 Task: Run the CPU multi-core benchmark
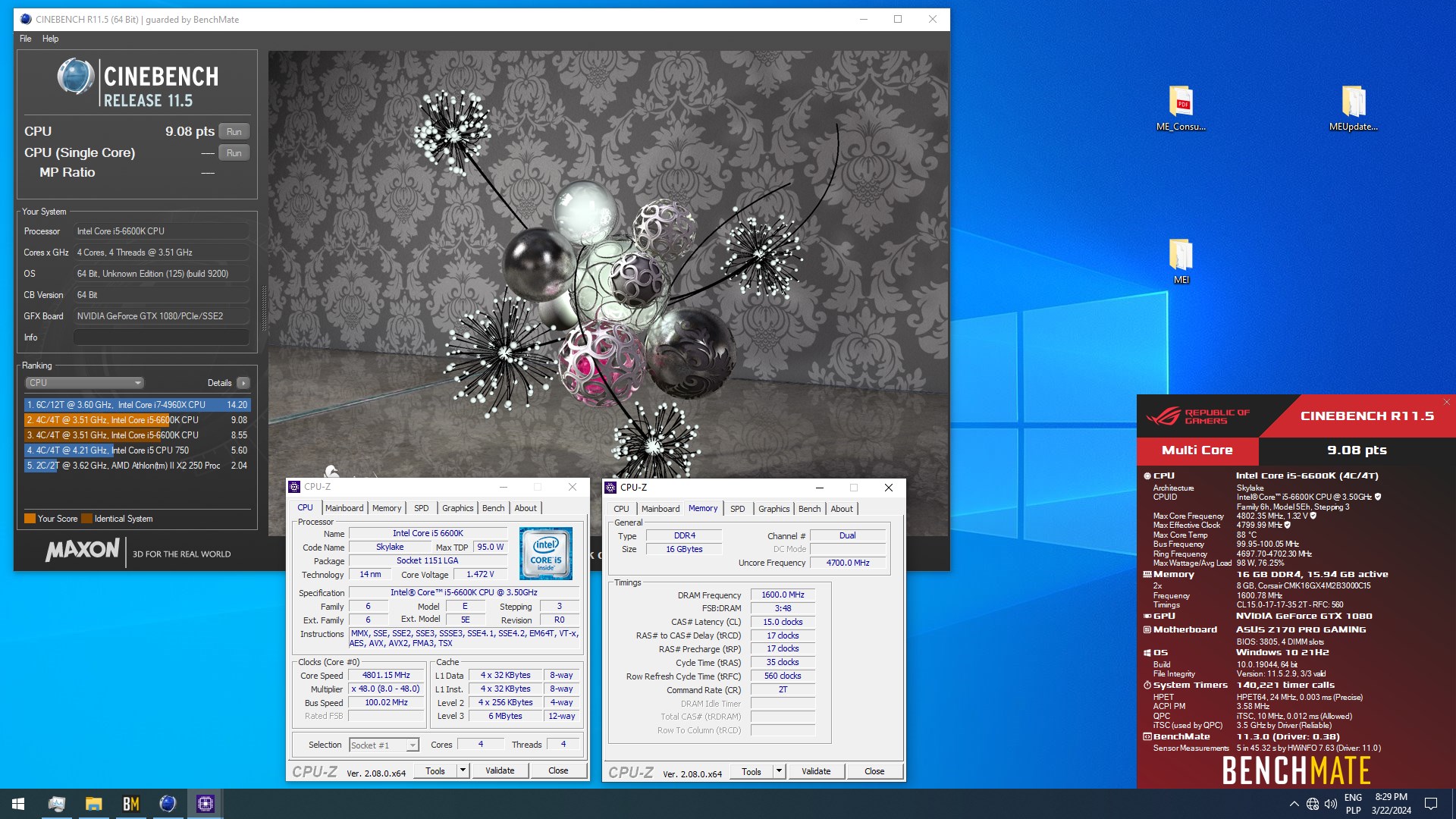234,132
